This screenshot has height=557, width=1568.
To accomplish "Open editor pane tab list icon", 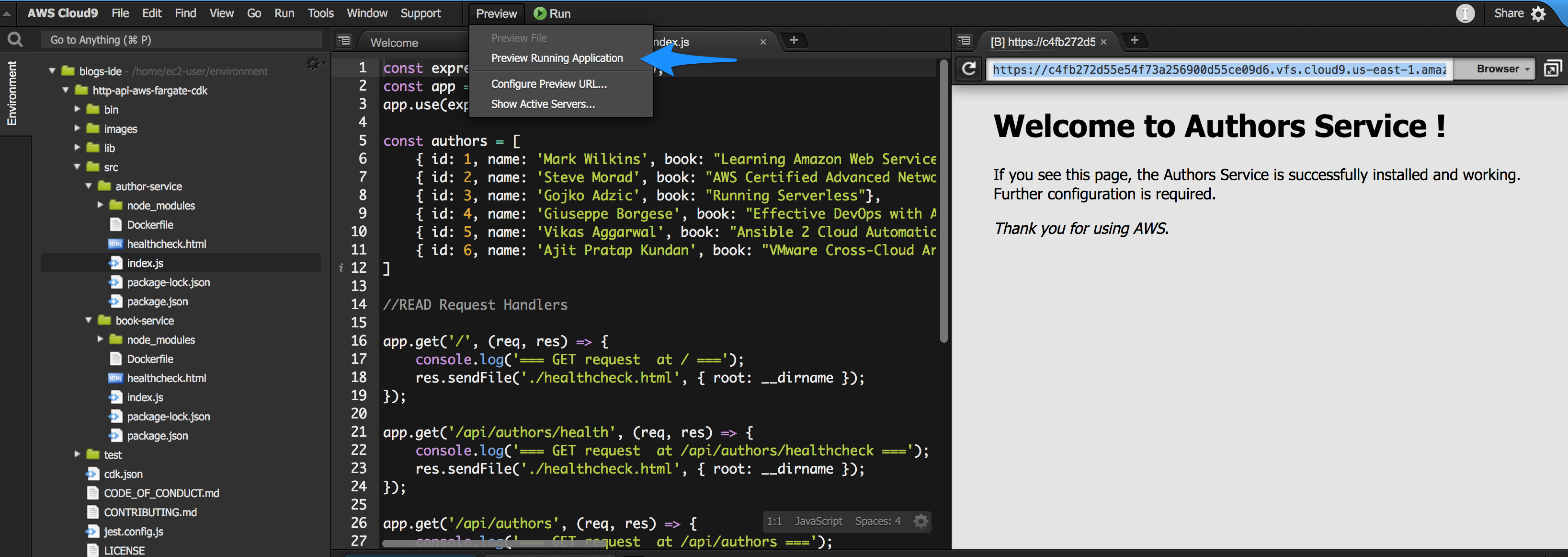I will [x=344, y=41].
